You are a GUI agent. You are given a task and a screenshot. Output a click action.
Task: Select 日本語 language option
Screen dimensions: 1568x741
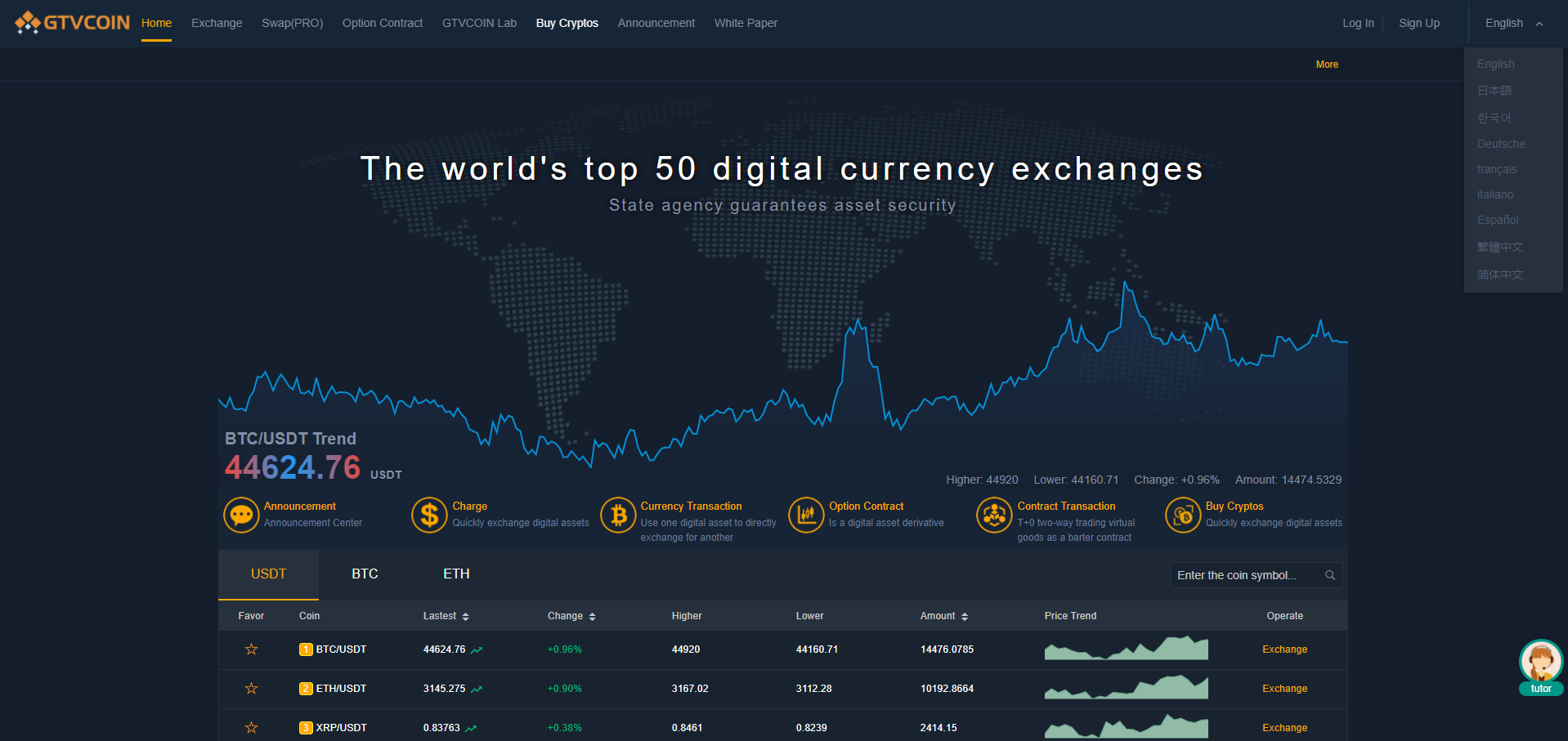point(1494,91)
